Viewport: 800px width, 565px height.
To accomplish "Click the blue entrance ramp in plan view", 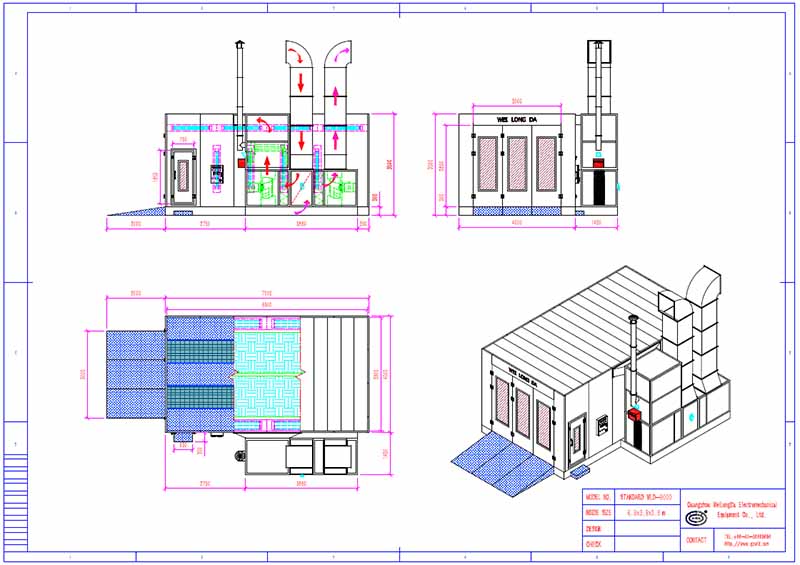I will tap(136, 374).
